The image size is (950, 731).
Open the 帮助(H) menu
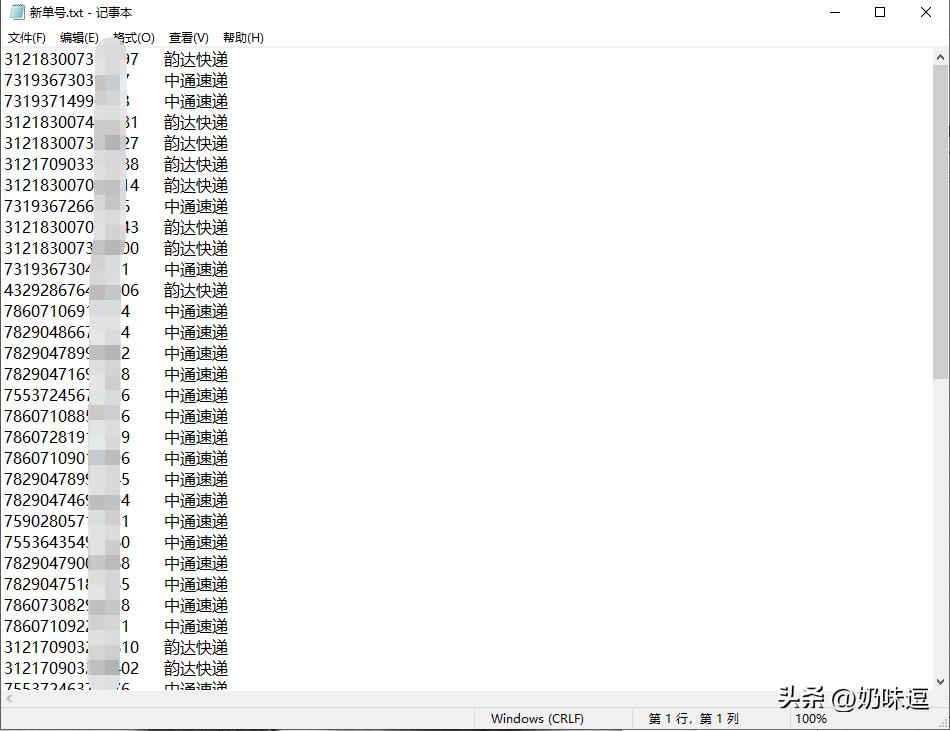(243, 38)
